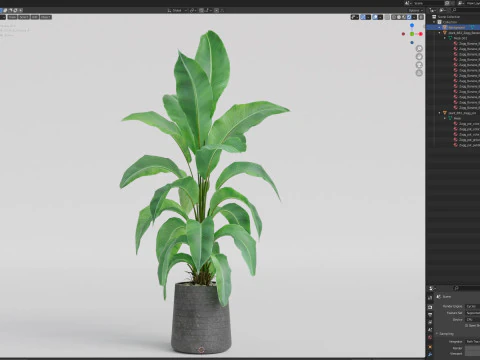
Task: Open the Output properties tab
Action: click(x=430, y=315)
